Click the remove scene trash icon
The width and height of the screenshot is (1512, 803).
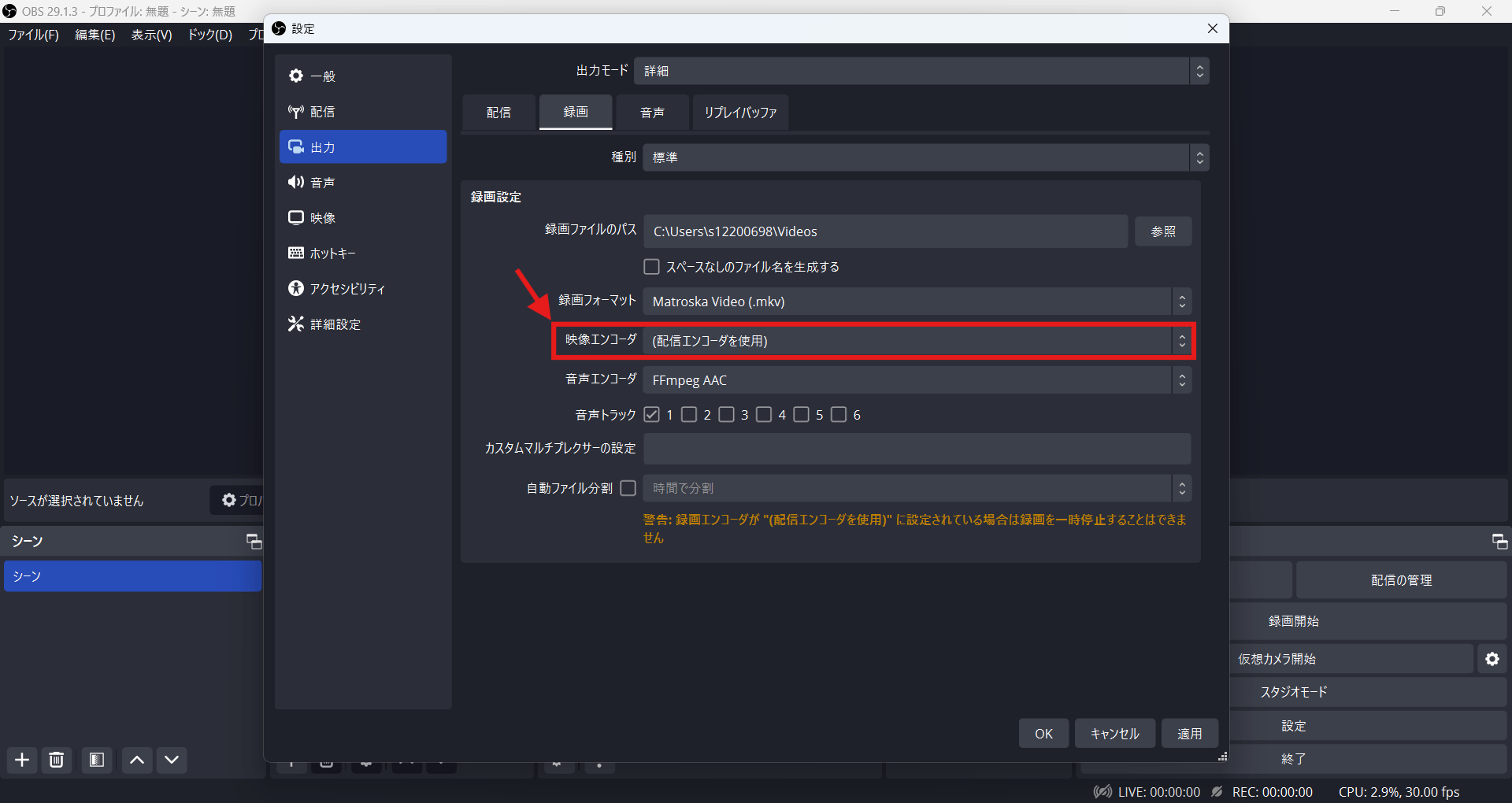click(57, 760)
